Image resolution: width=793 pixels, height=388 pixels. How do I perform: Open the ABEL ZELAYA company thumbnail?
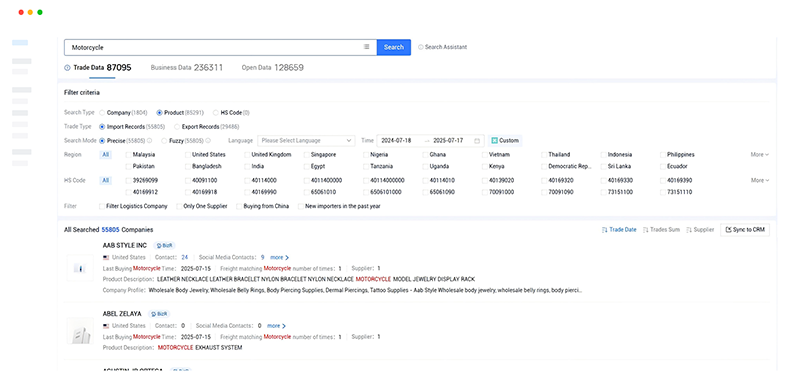[x=80, y=331]
